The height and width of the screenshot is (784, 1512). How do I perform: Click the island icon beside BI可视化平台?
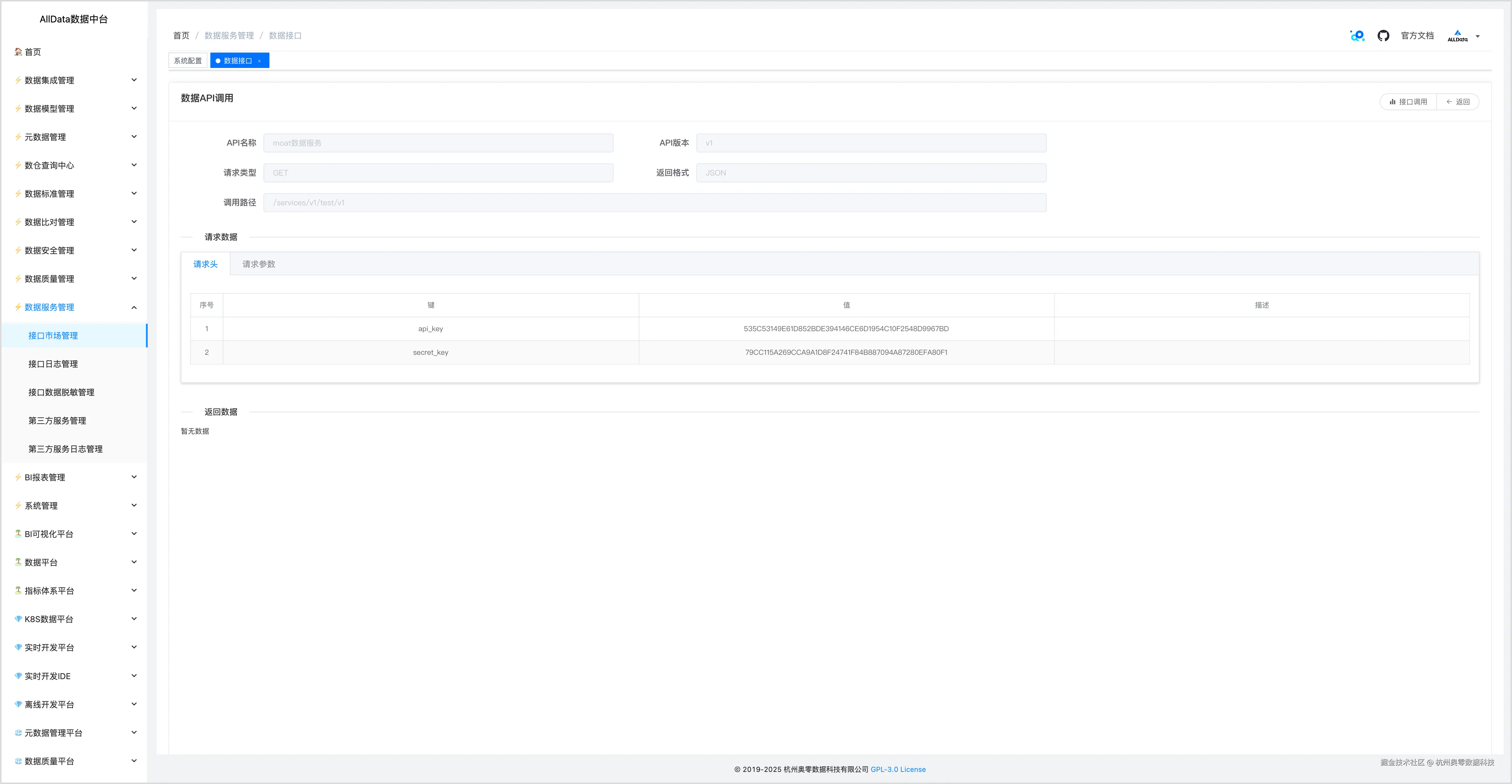point(18,534)
